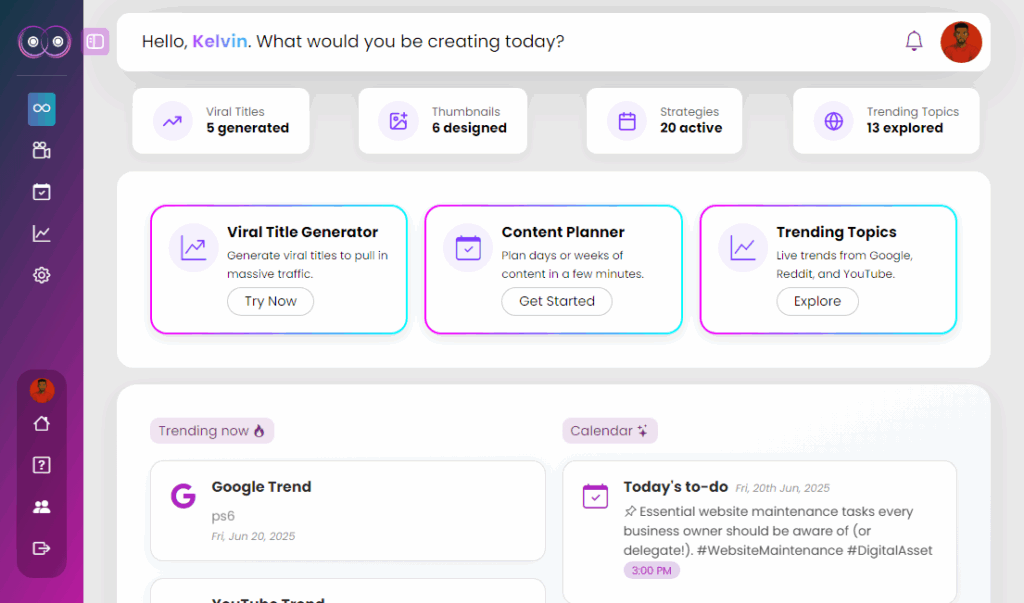Open the help question mark icon
The width and height of the screenshot is (1024, 603).
pos(42,465)
